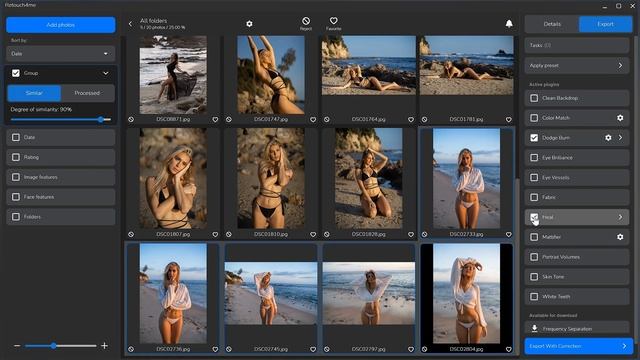Click the thumbnail zoom slider handle
The height and width of the screenshot is (360, 640).
(x=53, y=346)
